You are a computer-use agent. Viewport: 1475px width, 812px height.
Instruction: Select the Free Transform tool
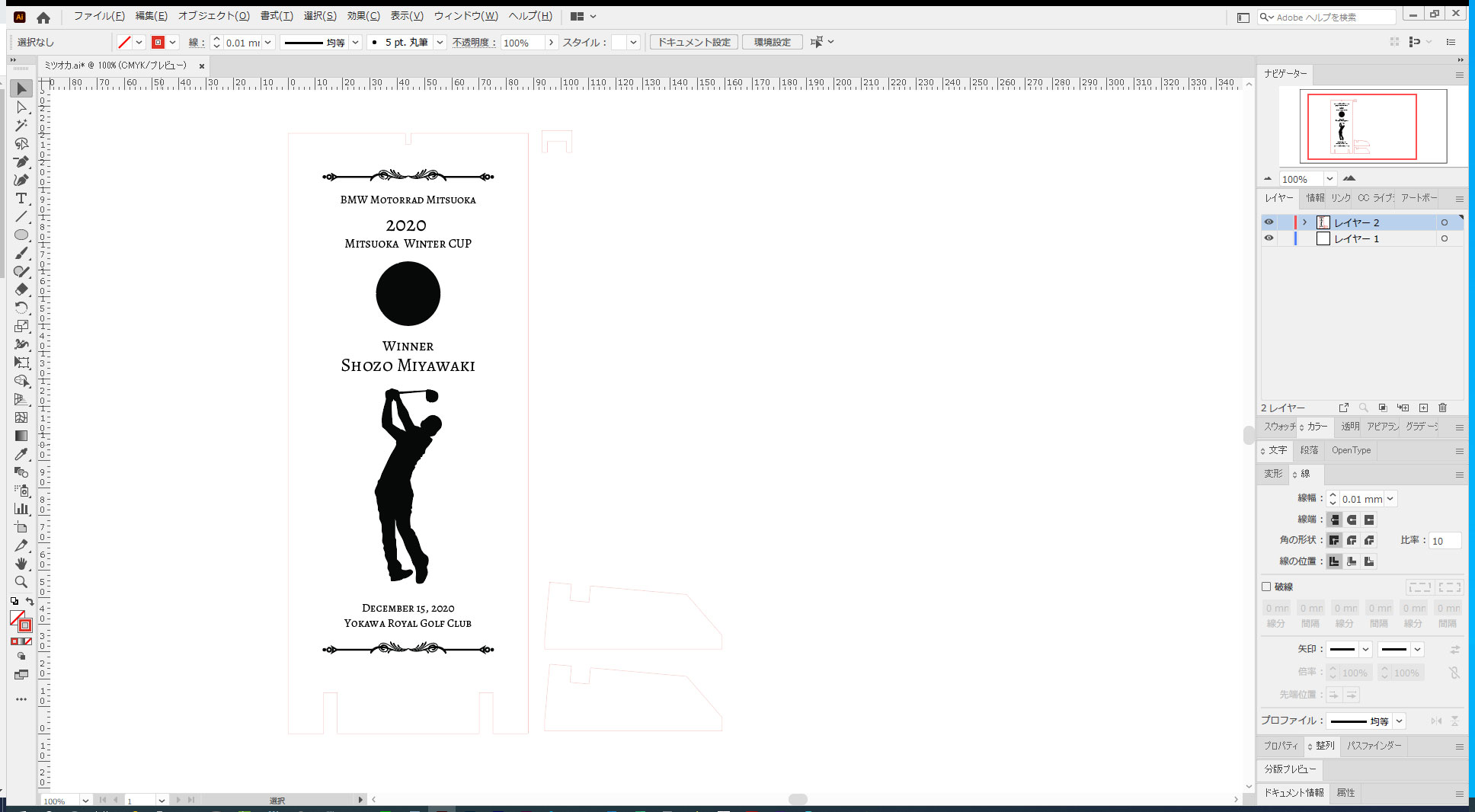(21, 363)
